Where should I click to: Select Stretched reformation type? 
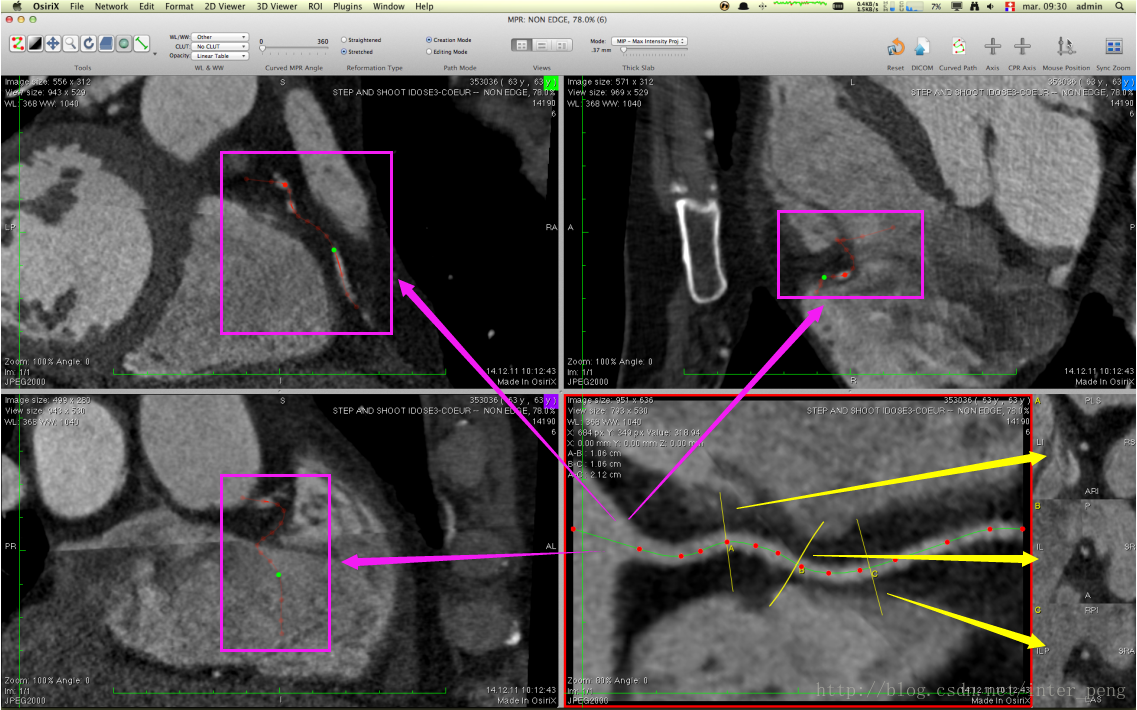pos(357,51)
